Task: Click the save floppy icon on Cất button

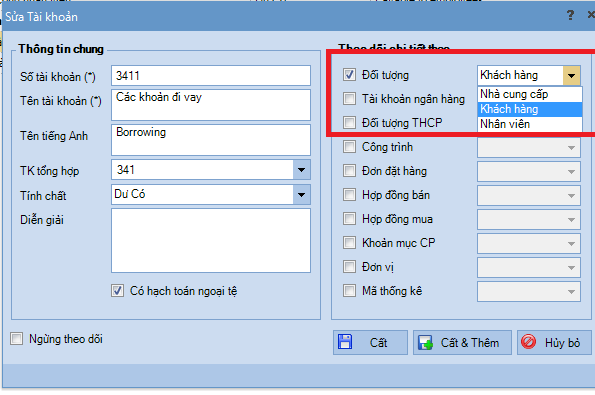Action: [x=345, y=342]
